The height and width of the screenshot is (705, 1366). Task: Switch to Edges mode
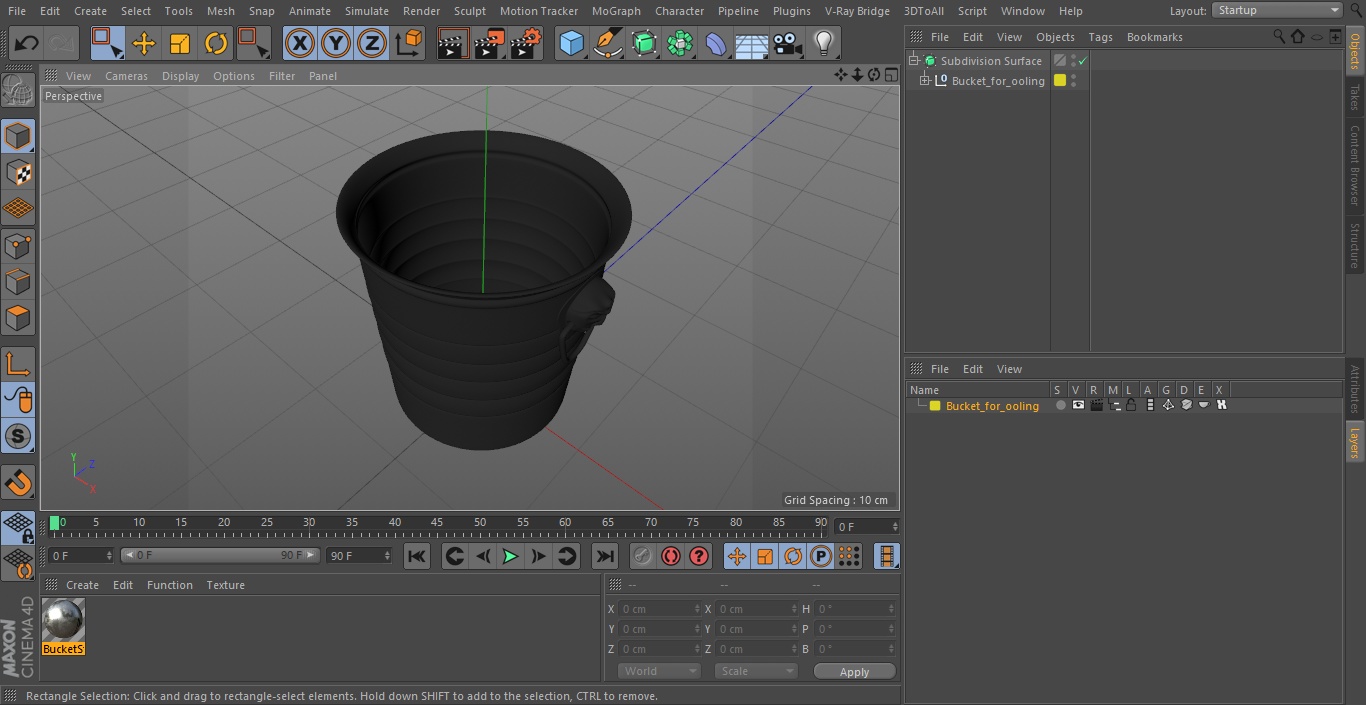click(18, 281)
